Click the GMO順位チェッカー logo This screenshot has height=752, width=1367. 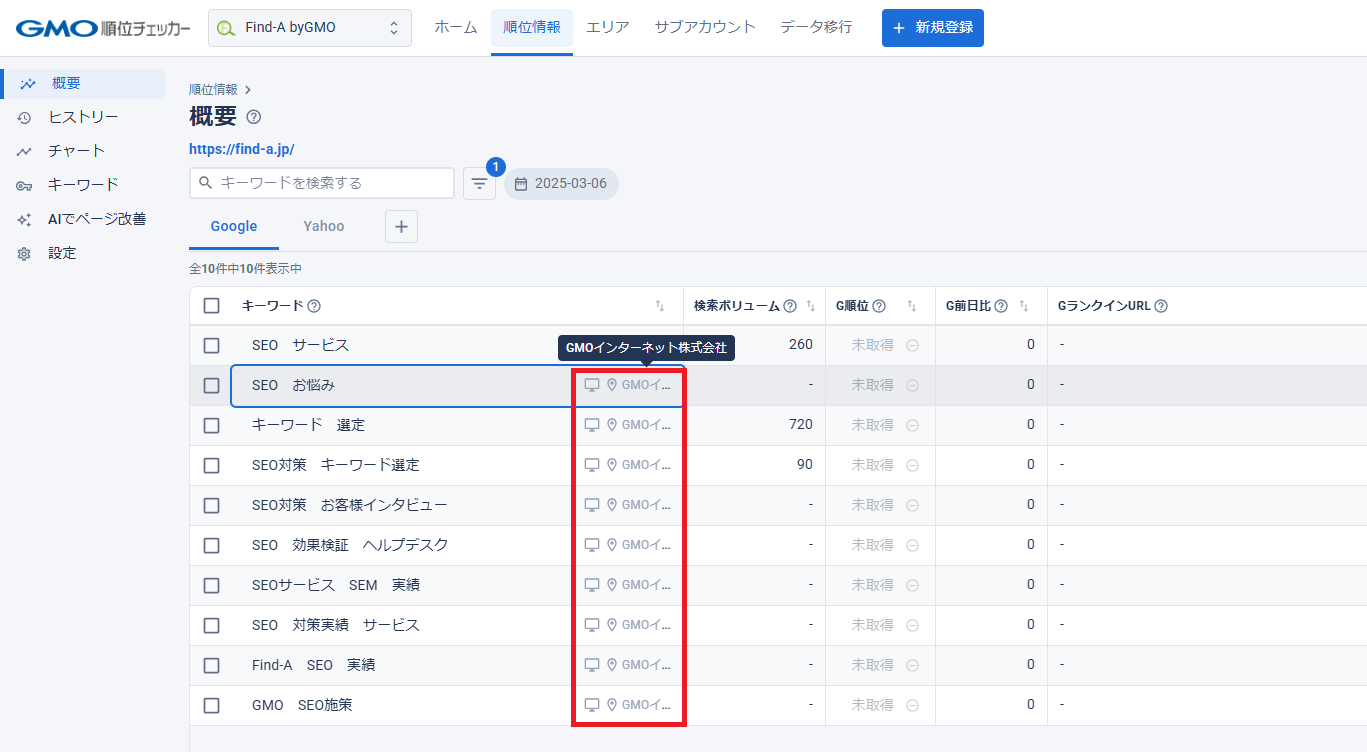[x=103, y=28]
